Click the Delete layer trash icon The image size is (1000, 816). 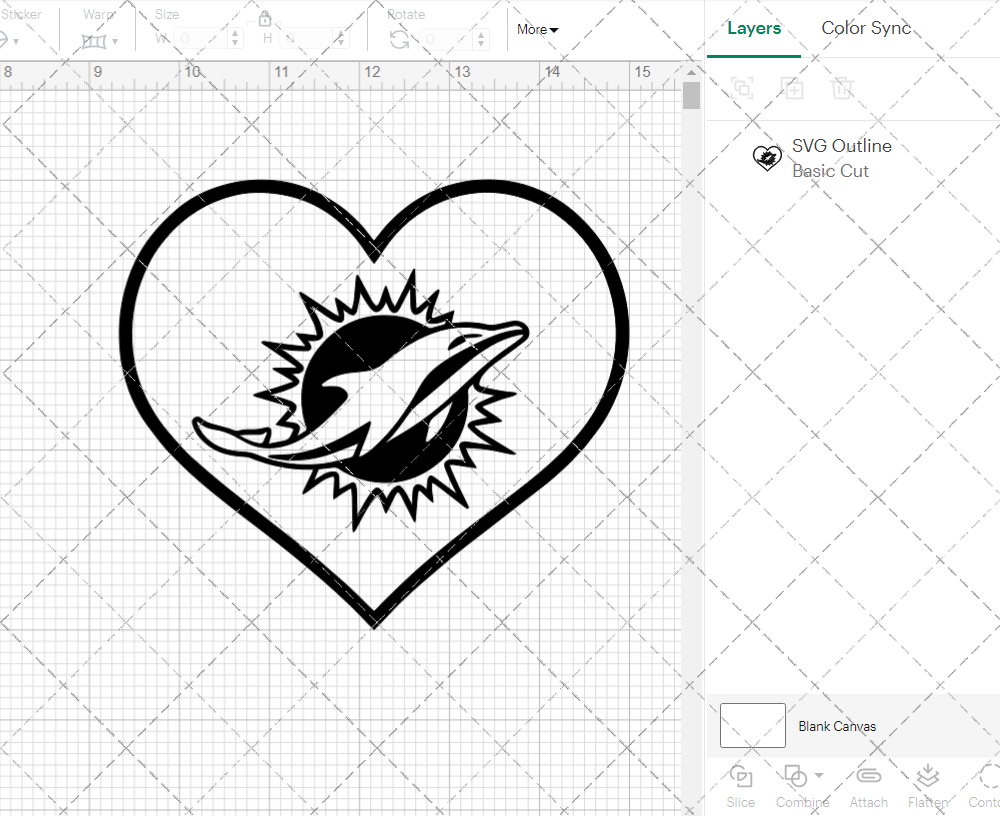pyautogui.click(x=842, y=87)
